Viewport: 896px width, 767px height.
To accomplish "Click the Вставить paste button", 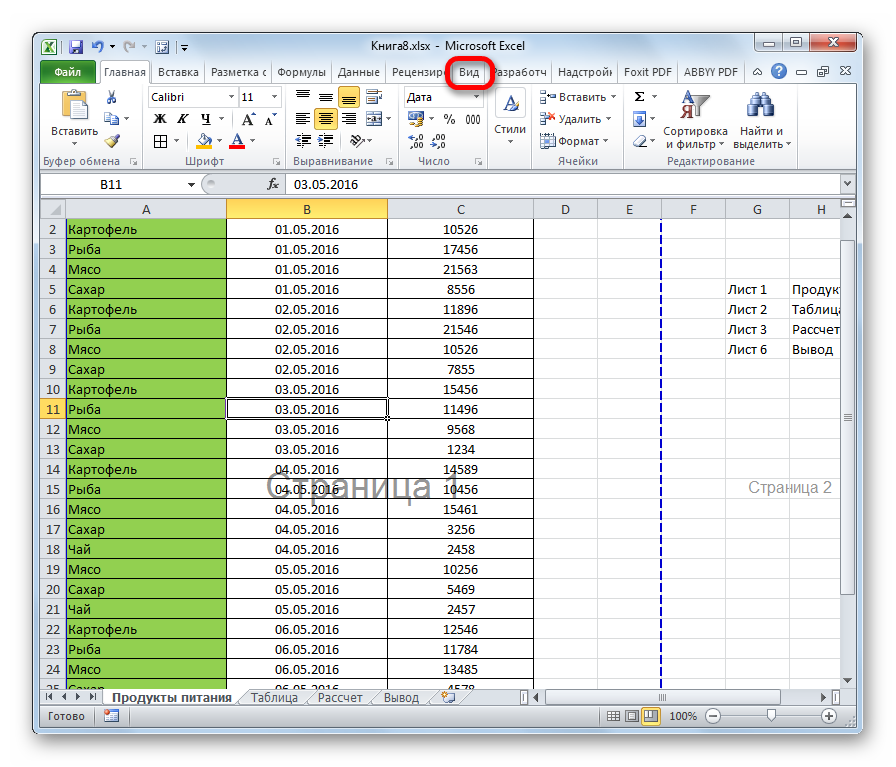I will (x=74, y=115).
